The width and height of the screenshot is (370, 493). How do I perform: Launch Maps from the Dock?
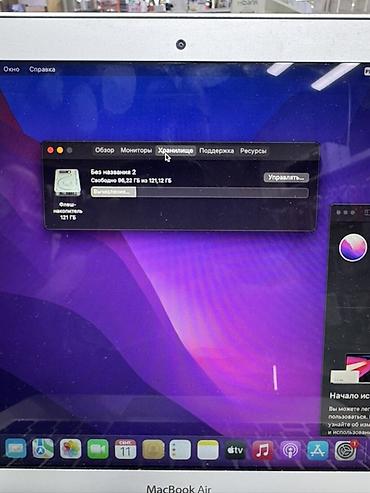click(x=43, y=449)
